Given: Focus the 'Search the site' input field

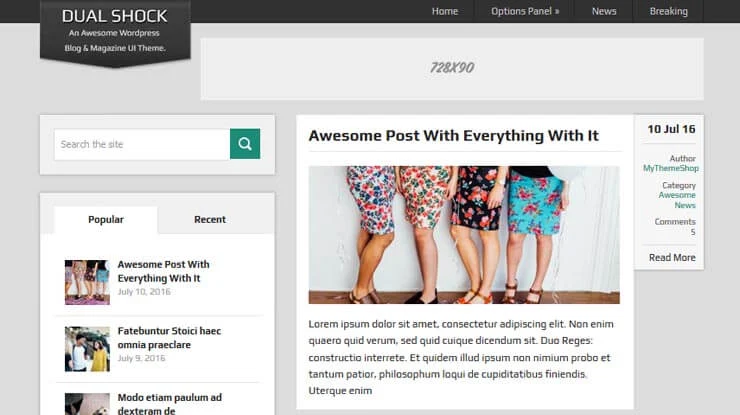Looking at the screenshot, I should coord(142,144).
